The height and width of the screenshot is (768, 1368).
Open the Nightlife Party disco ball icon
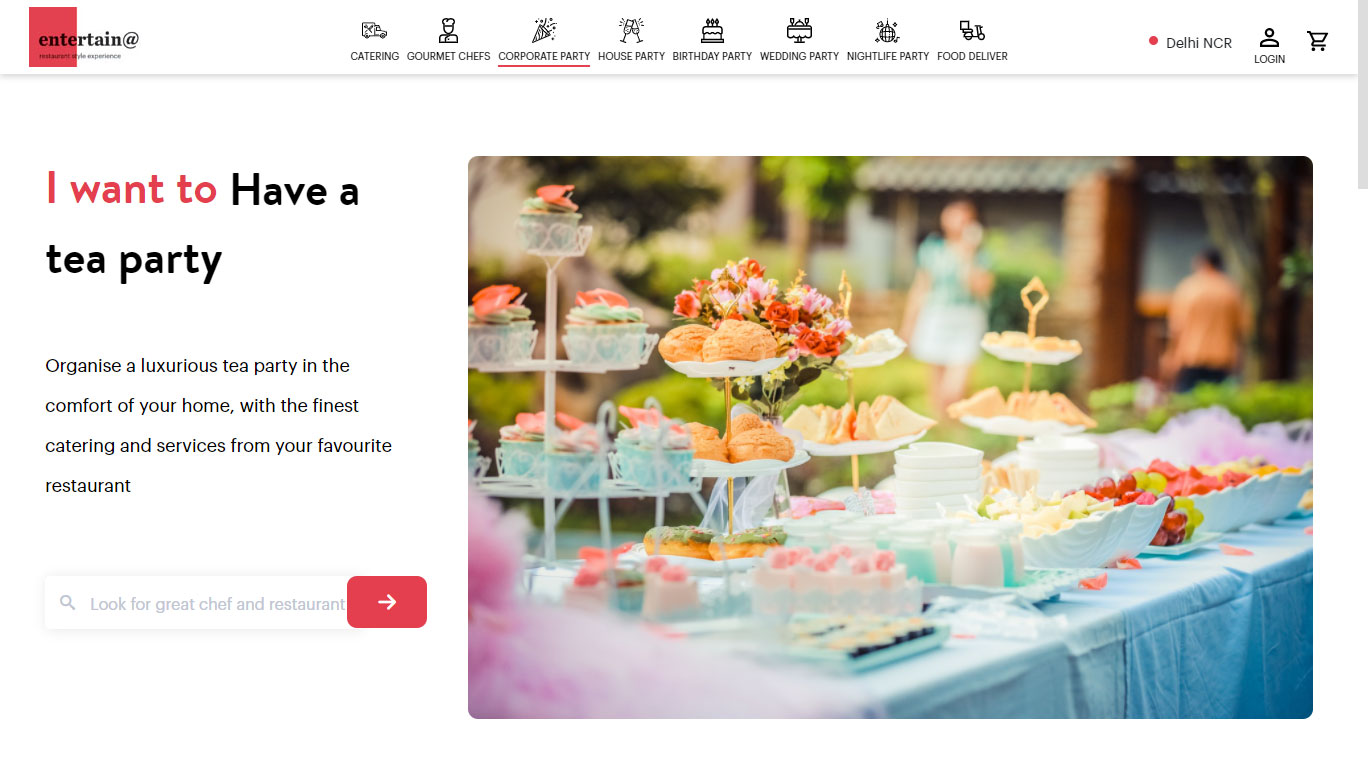pos(888,30)
